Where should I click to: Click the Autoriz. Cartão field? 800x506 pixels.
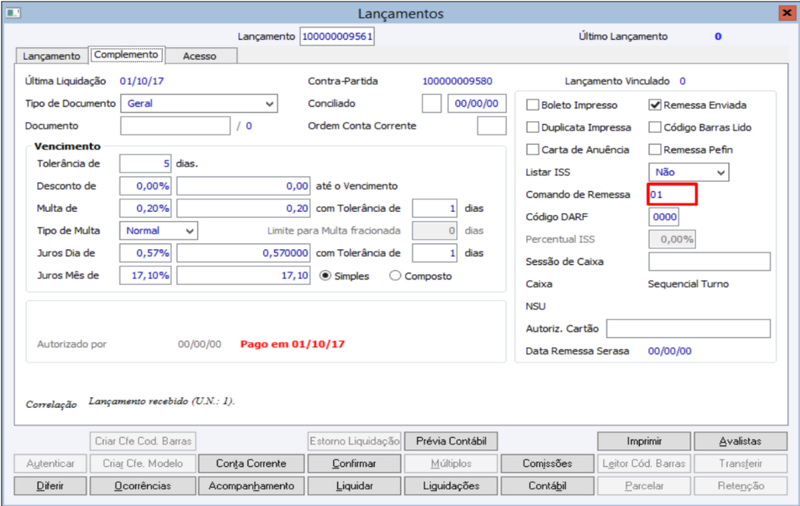click(x=688, y=328)
